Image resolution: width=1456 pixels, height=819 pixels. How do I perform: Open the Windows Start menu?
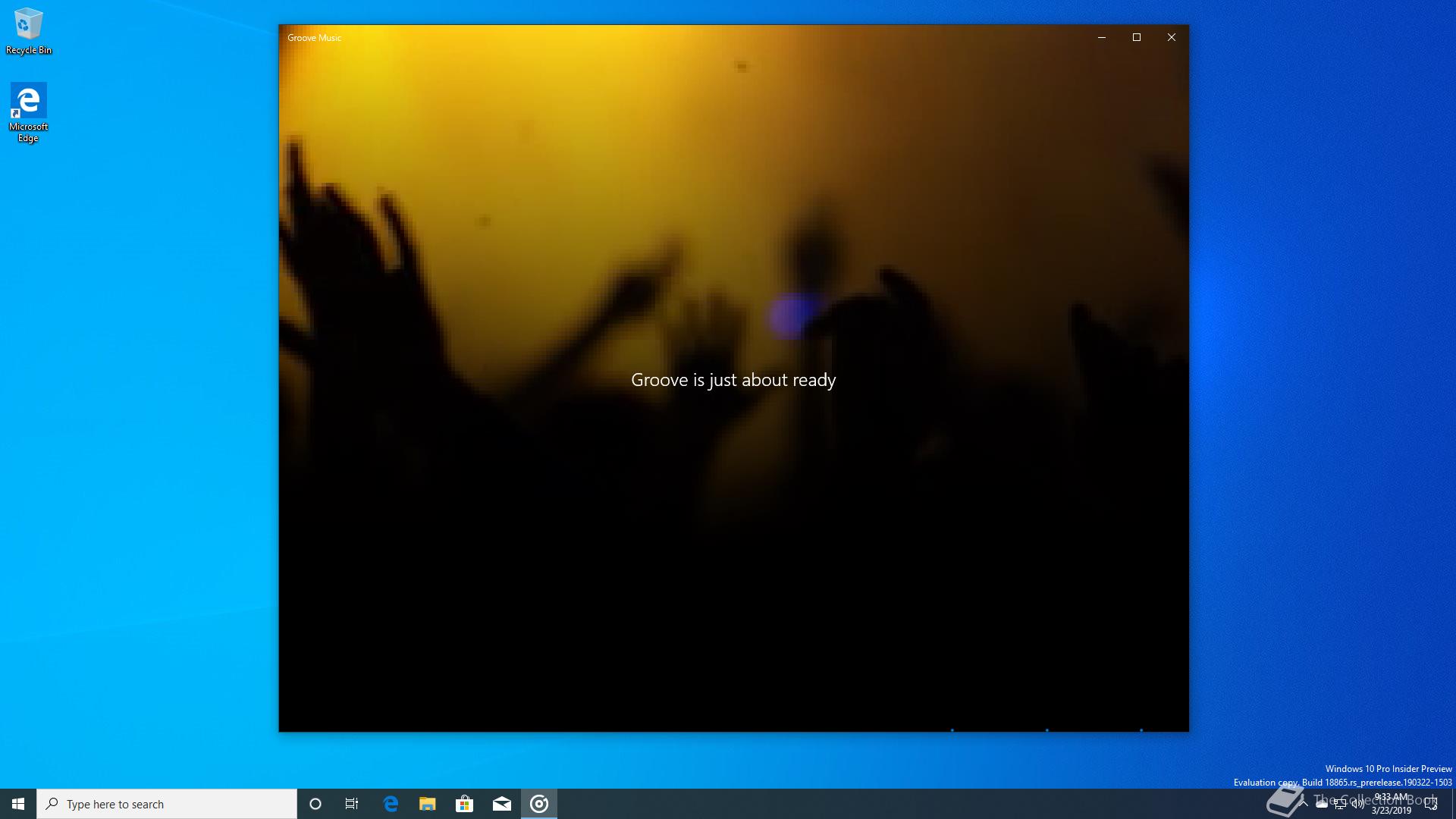pos(18,804)
